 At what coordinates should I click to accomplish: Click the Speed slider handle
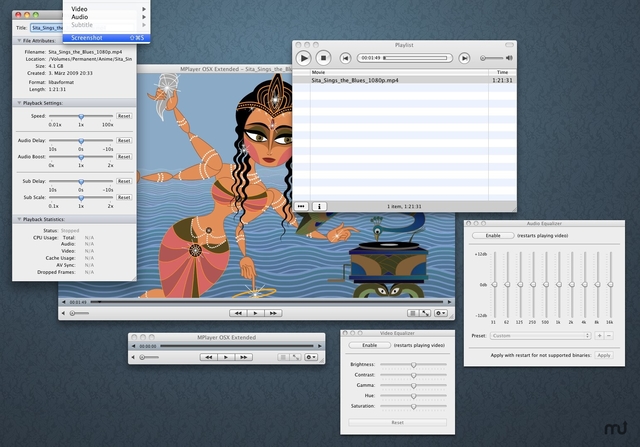tap(81, 116)
